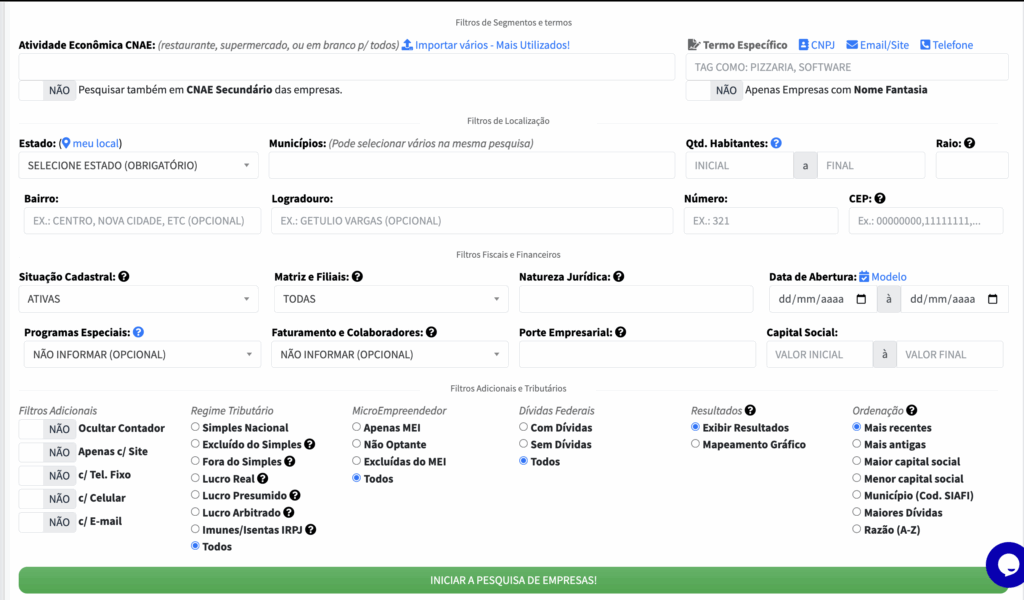Click Importar vários - Mais Utilizados link
This screenshot has height=600, width=1024.
coord(486,45)
